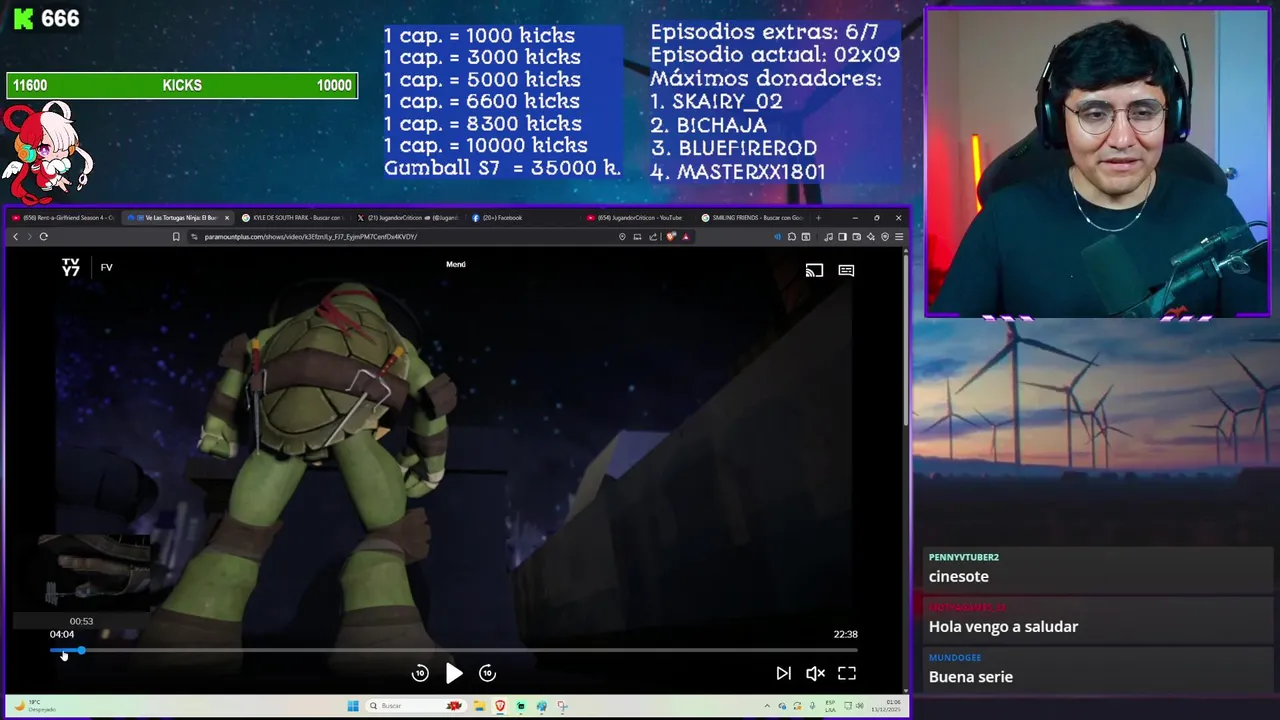Open the Leo AI sparkle icon
The width and height of the screenshot is (1280, 720).
871,237
